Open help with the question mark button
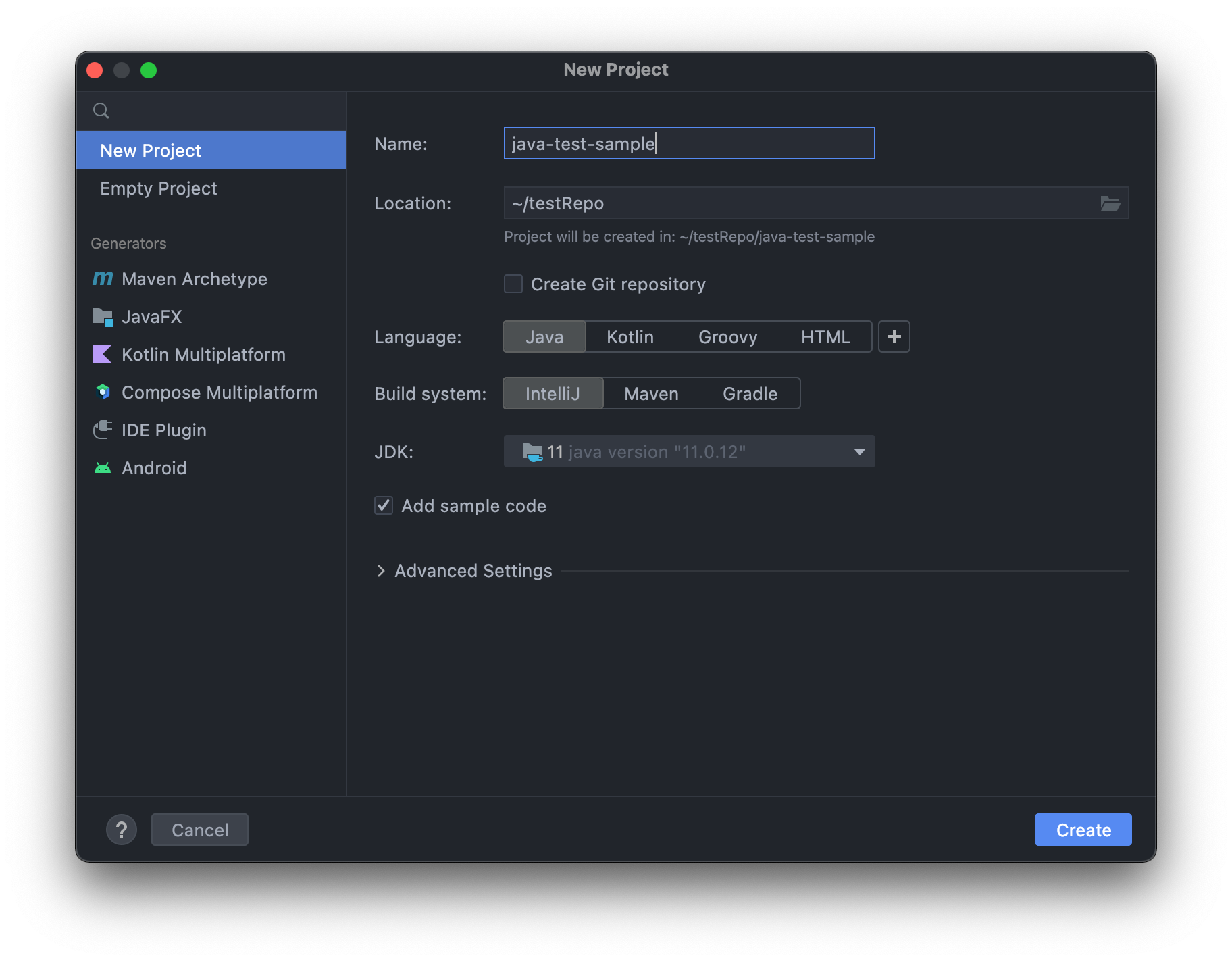 click(x=122, y=830)
